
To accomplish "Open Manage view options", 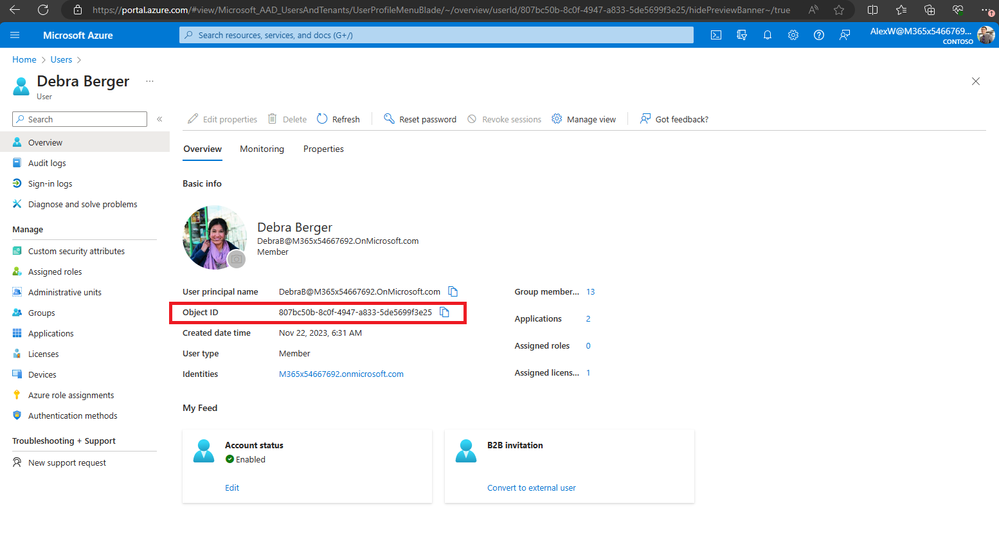I will tap(584, 119).
